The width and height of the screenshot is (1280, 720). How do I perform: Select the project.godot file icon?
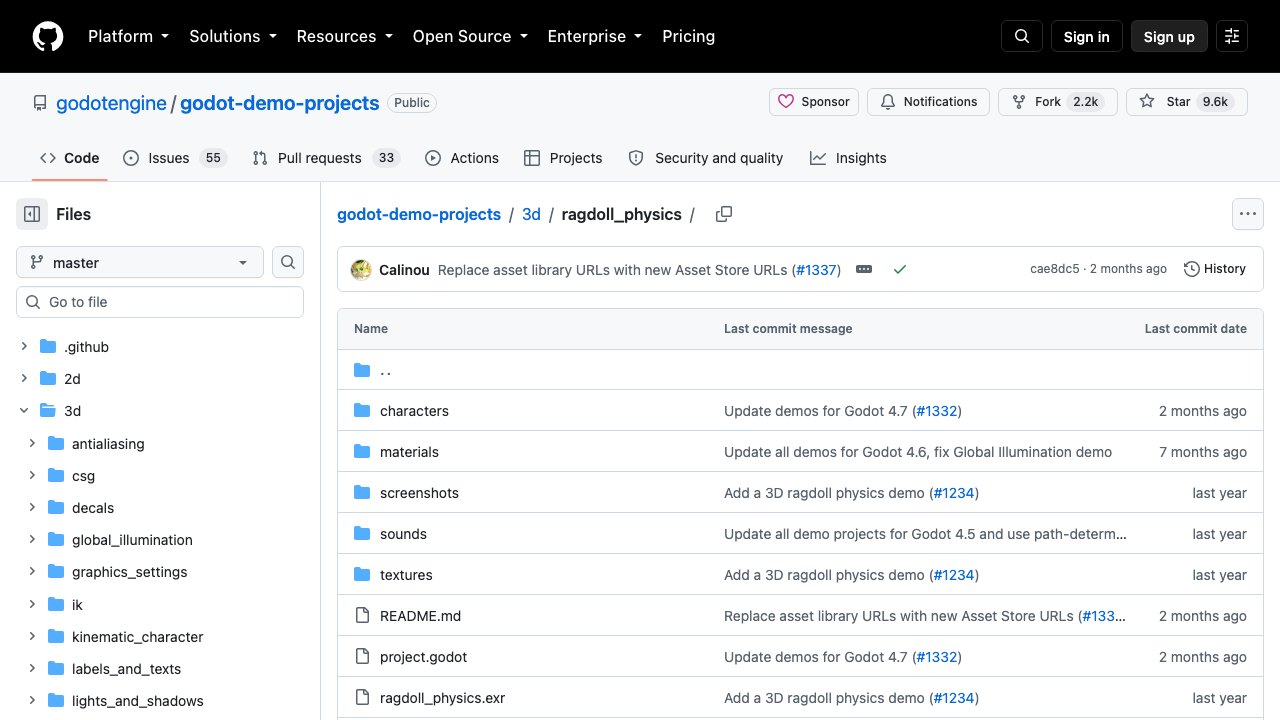362,657
